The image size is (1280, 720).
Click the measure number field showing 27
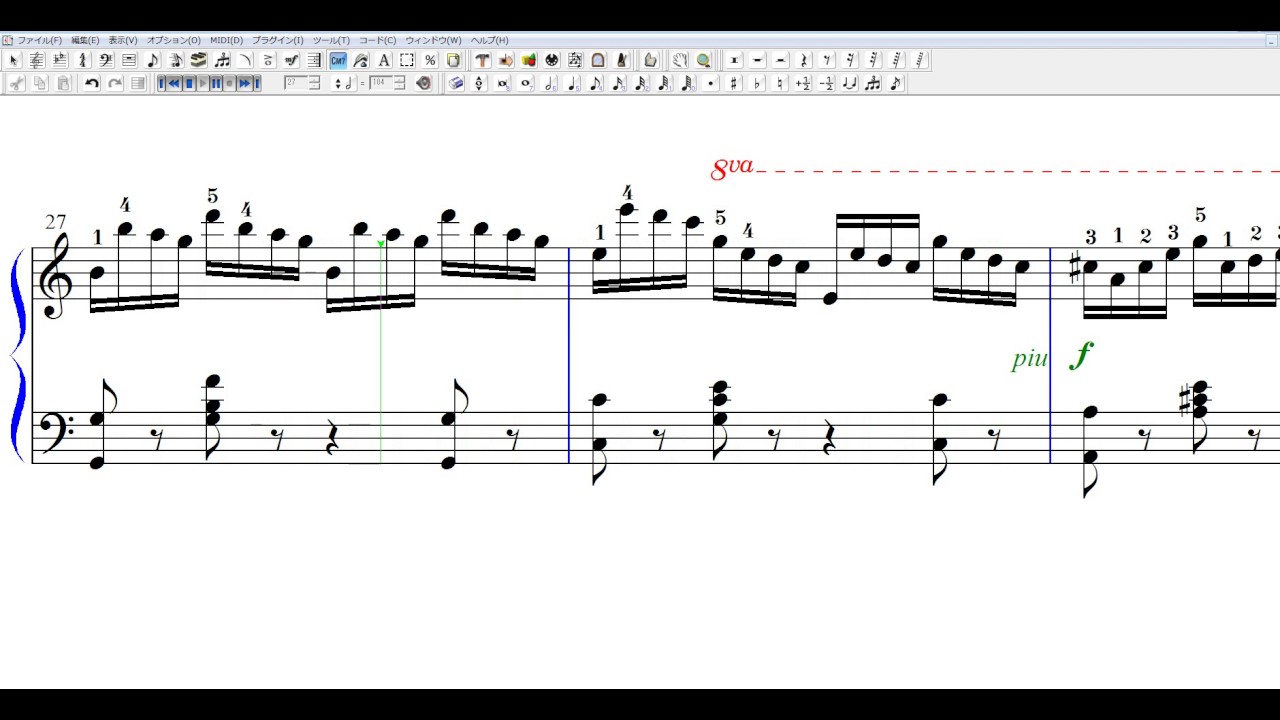pyautogui.click(x=296, y=83)
